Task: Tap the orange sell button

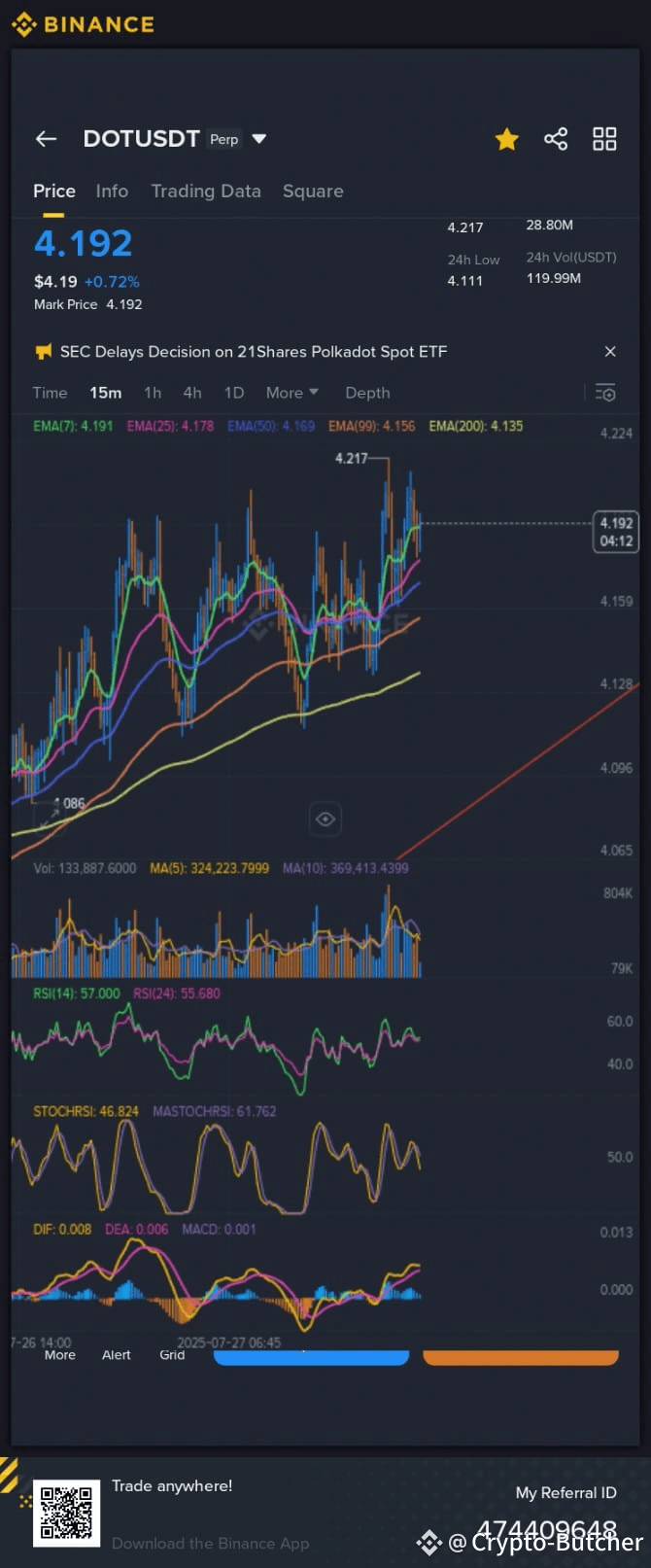Action: pyautogui.click(x=521, y=1357)
